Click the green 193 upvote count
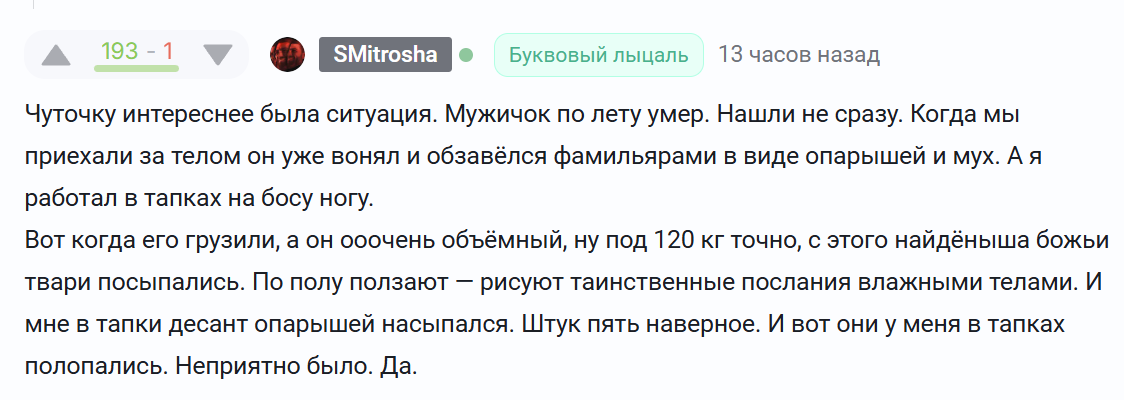Image resolution: width=1124 pixels, height=400 pixels. tap(119, 51)
